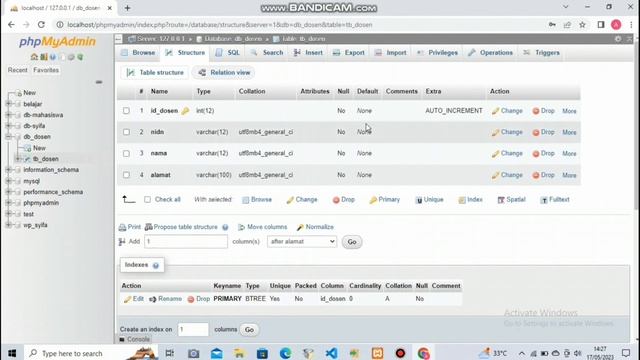Viewport: 640px width, 360px height.
Task: Select the alamat row checkbox
Action: tap(126, 175)
